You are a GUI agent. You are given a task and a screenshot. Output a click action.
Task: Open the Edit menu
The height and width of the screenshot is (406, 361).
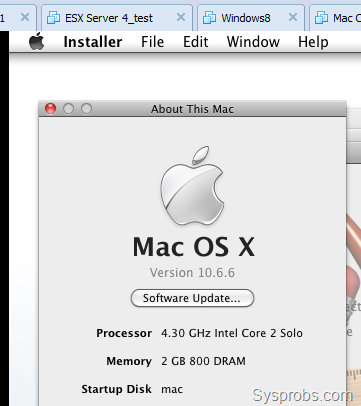click(196, 42)
